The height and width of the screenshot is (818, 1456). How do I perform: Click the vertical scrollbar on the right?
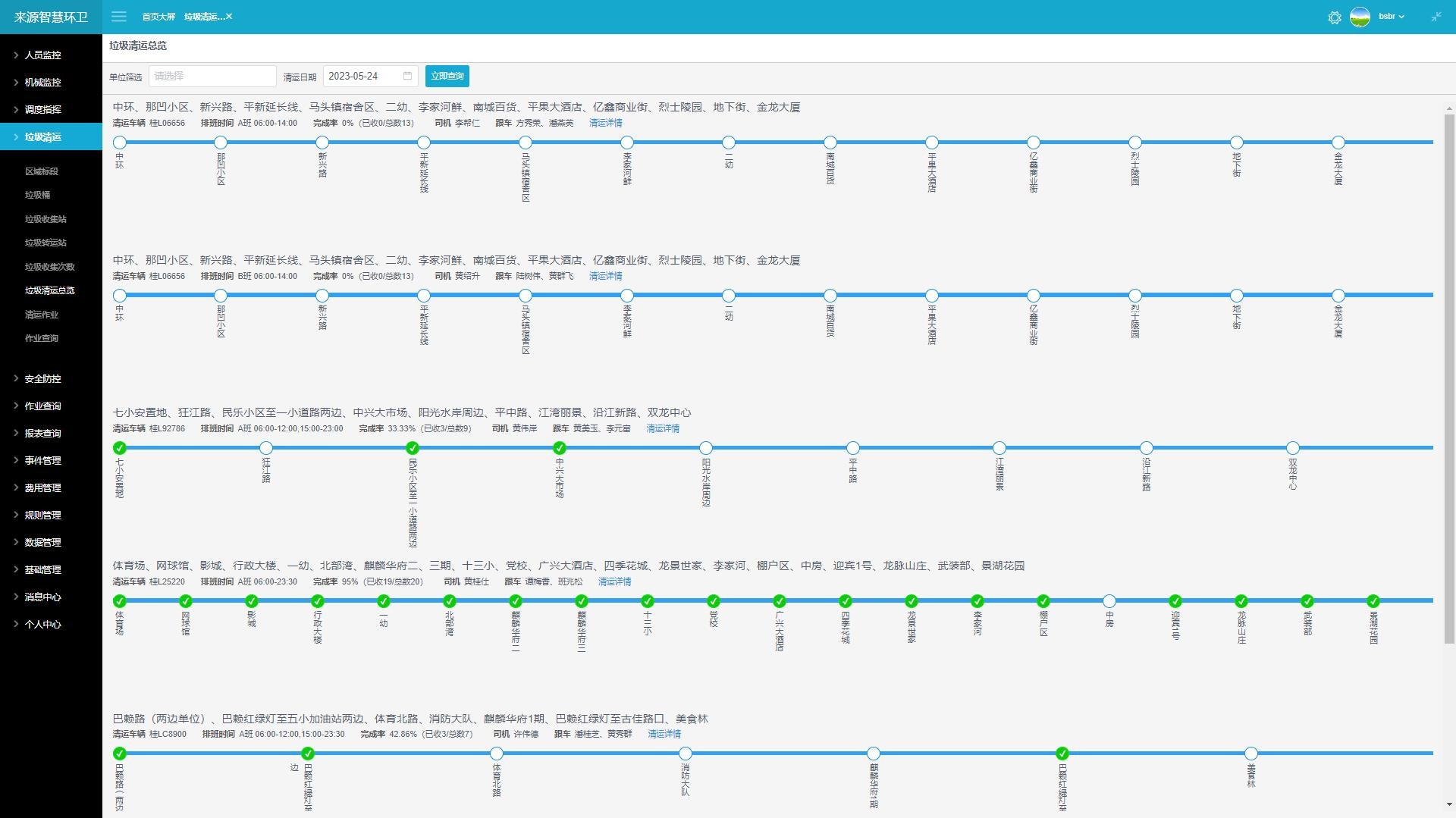[1449, 379]
